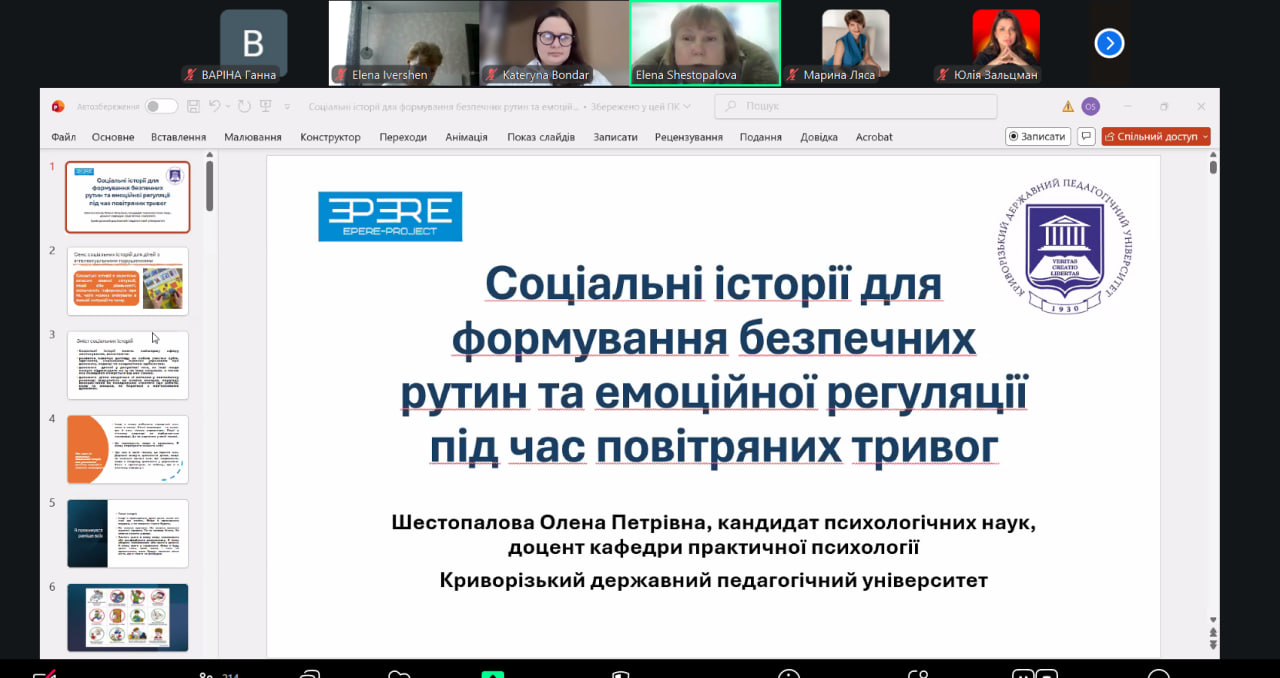1280x678 pixels.
Task: Open the Вставлення ribbon tab
Action: coord(178,137)
